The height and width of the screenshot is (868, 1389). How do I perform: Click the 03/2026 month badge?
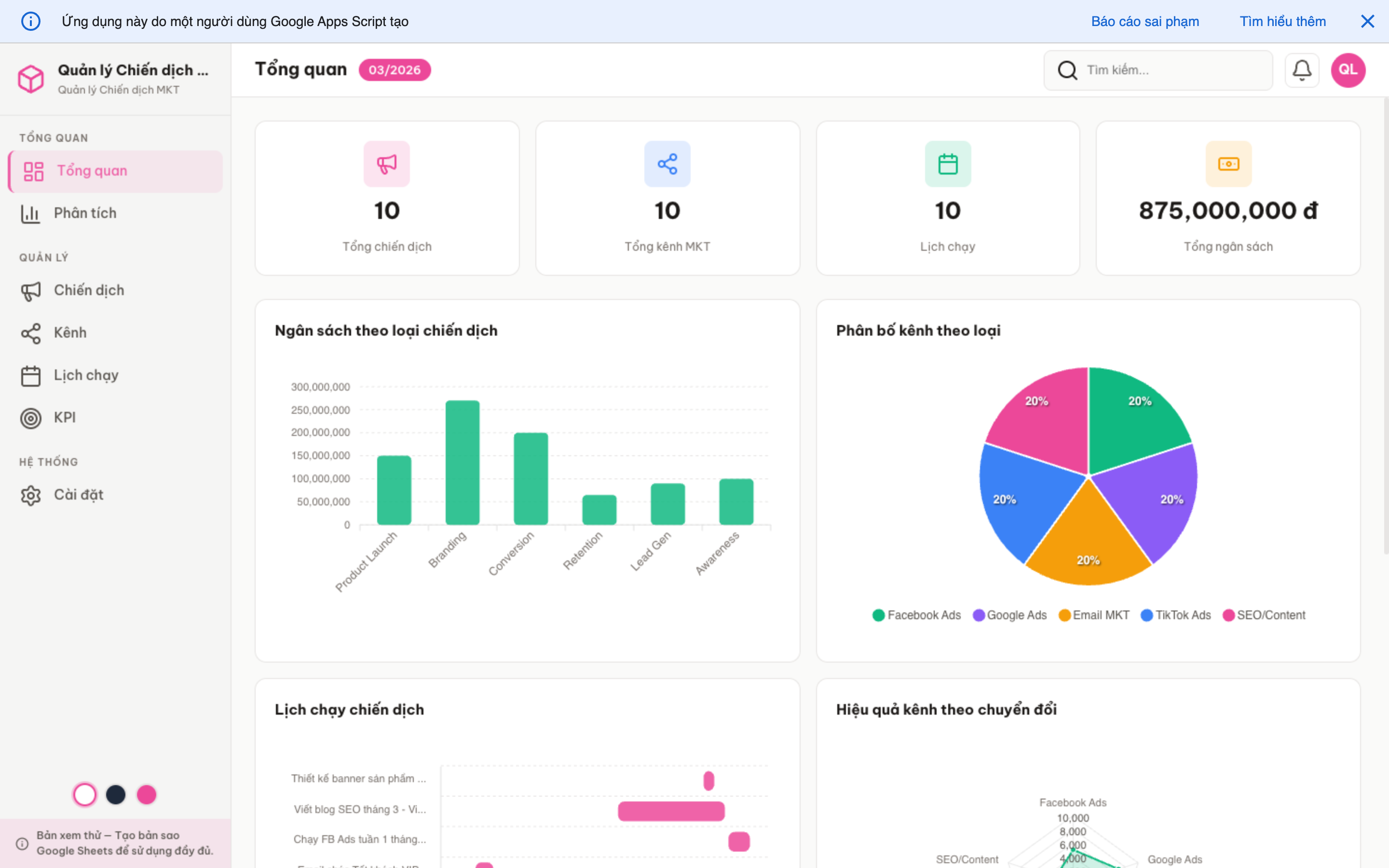point(395,70)
